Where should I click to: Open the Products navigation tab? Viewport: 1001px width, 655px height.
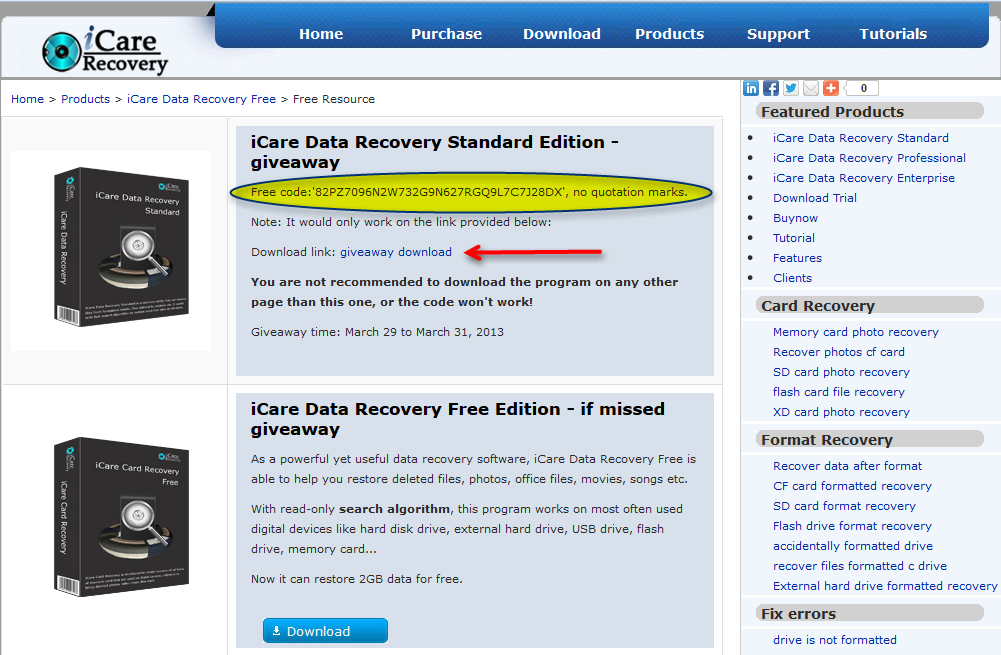coord(670,34)
